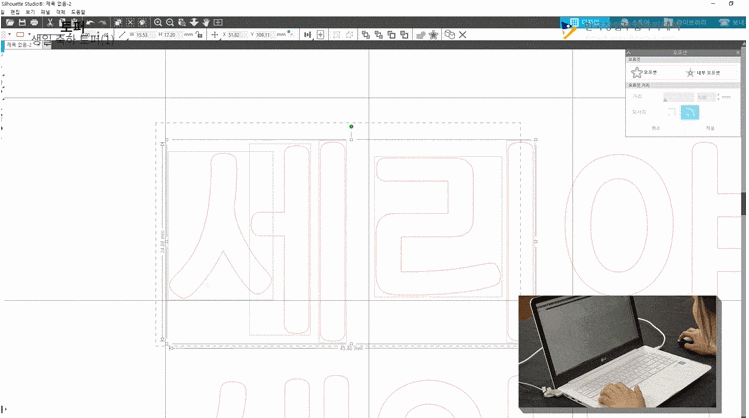Screen dimensions: 749x418
Task: Increase offset distance with up stepper
Action: (x=718, y=95)
